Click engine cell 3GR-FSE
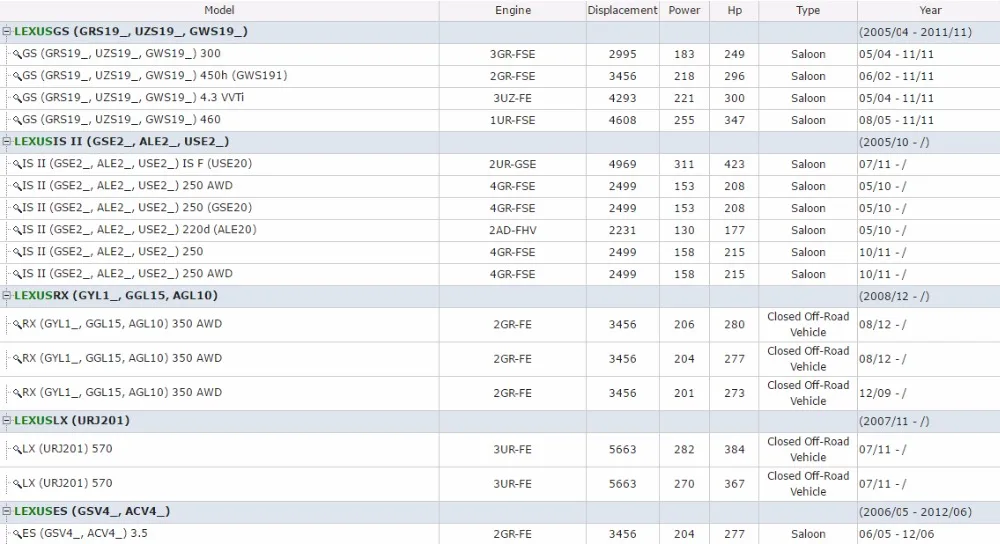The height and width of the screenshot is (544, 1000). coord(513,54)
